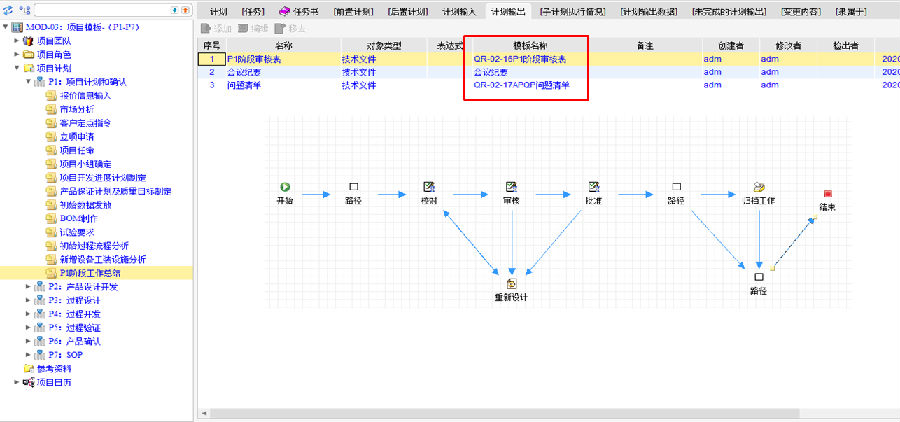Open the 问题清单 name link in row 3
Image resolution: width=900 pixels, height=422 pixels.
coord(245,86)
